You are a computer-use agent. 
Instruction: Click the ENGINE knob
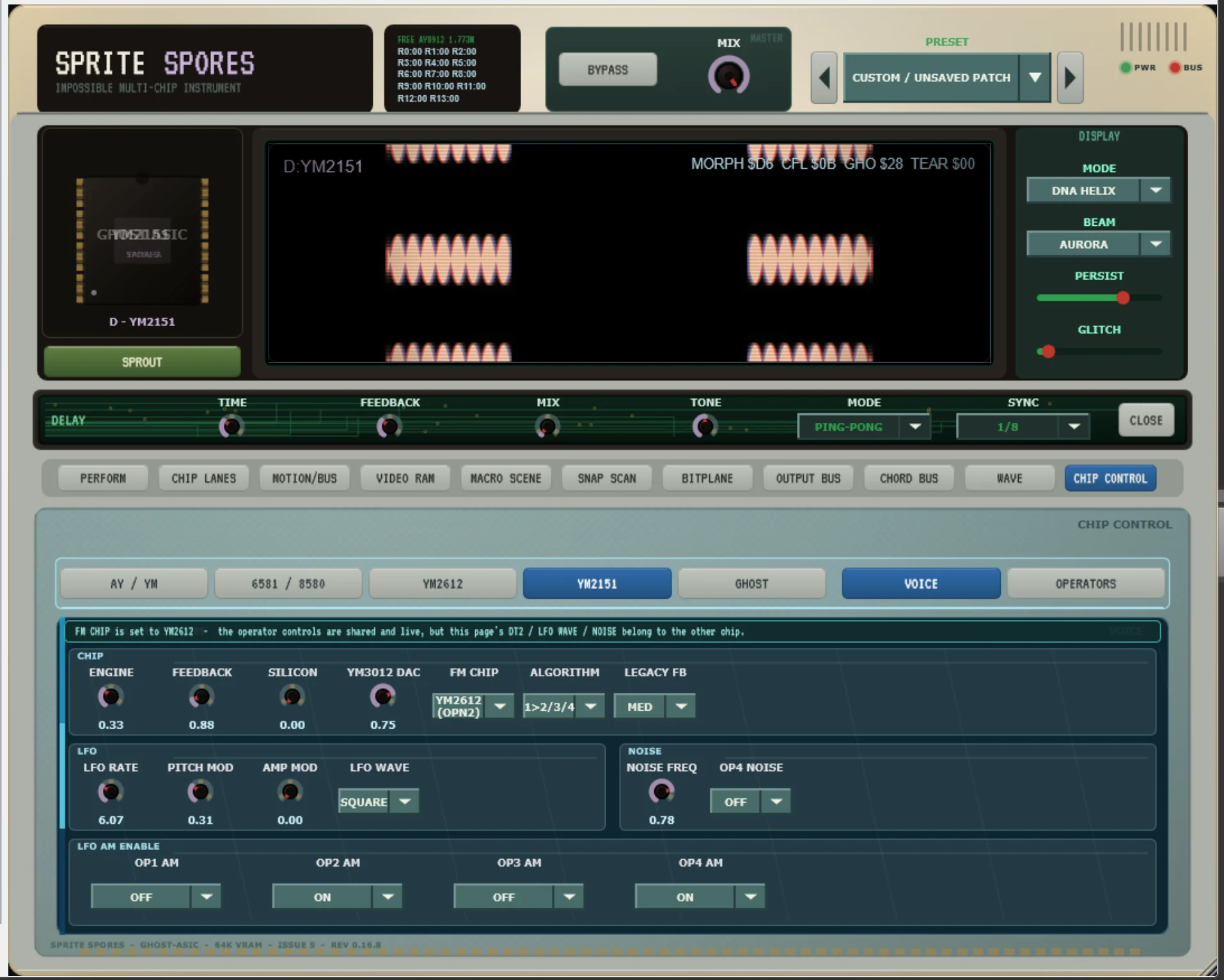tap(111, 697)
